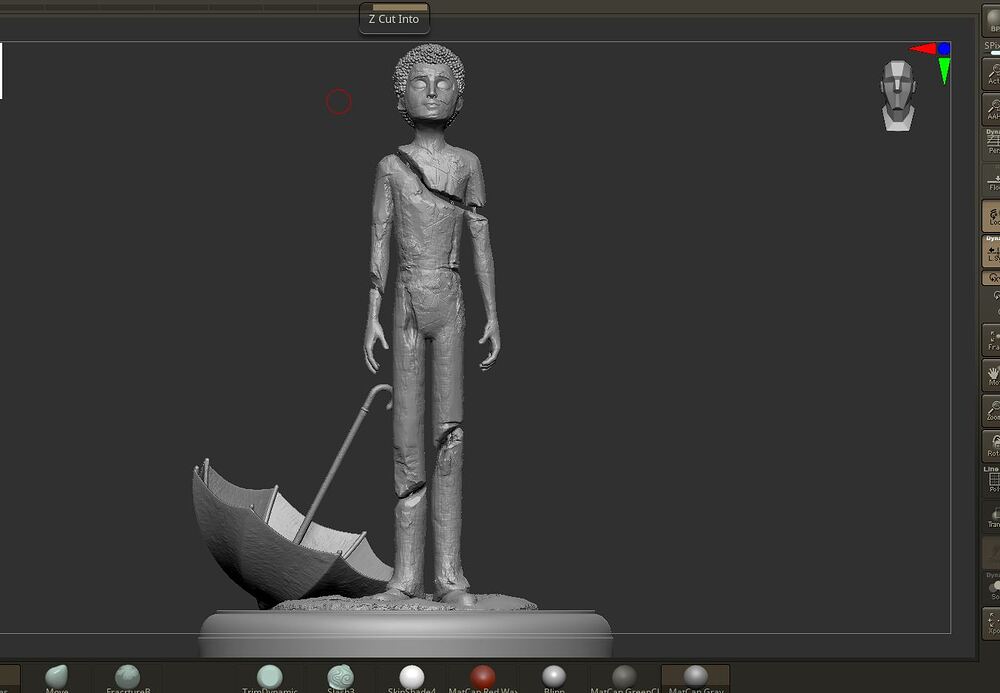
Task: Toggle the Floor grid
Action: [991, 179]
